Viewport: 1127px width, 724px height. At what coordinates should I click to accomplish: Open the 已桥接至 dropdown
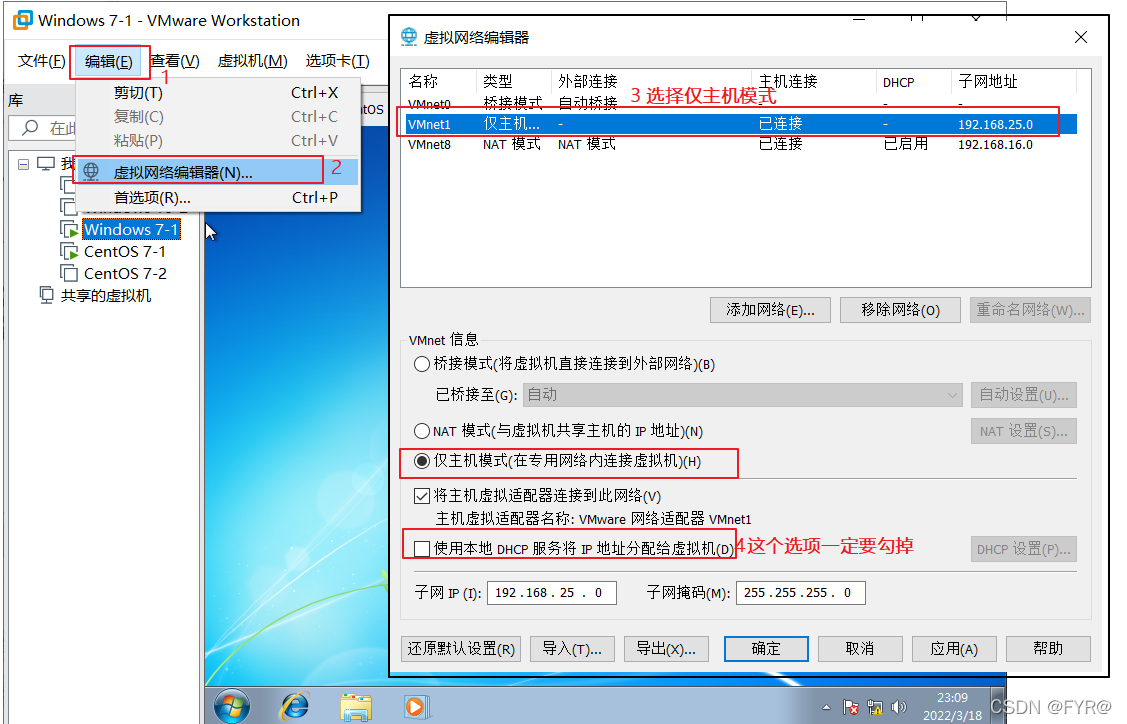point(743,395)
